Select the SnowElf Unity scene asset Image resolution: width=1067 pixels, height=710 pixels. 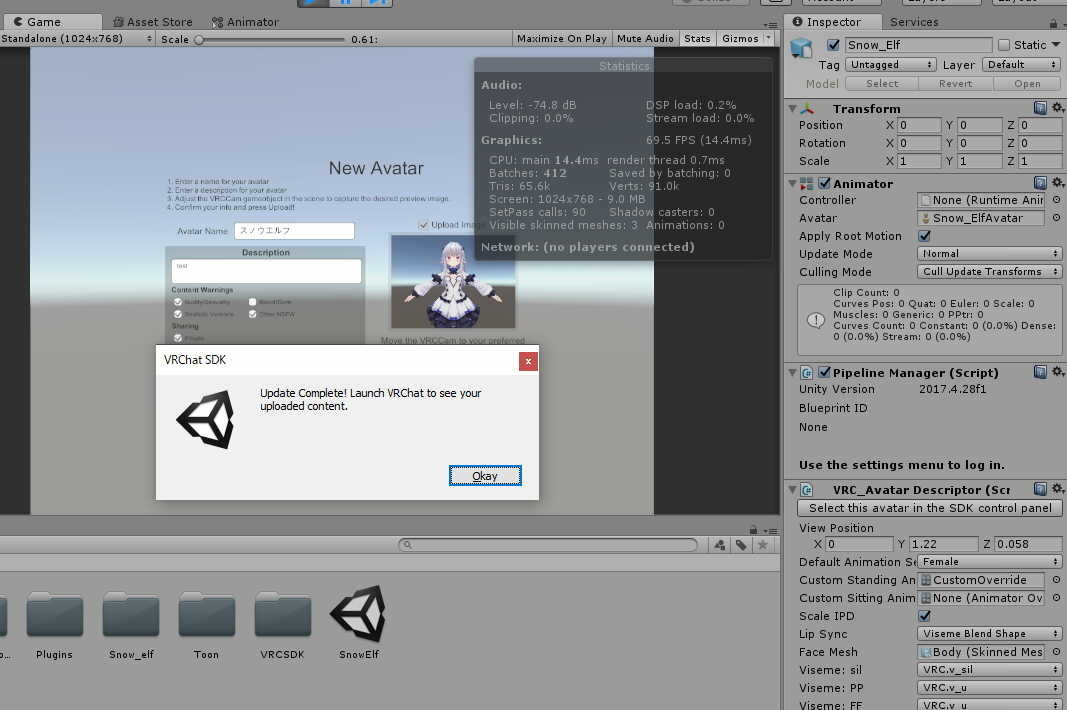(359, 622)
